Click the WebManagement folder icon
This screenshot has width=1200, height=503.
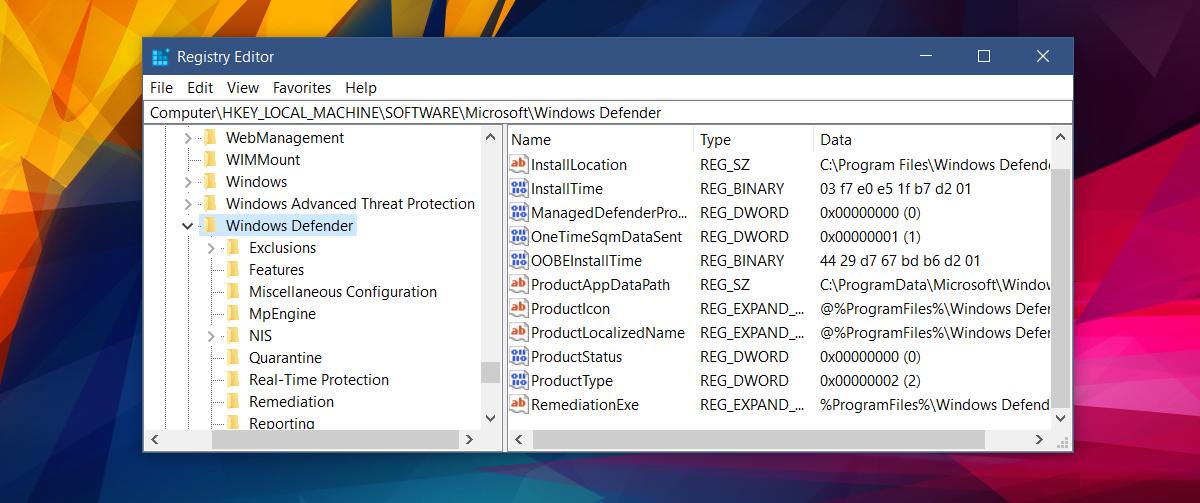(209, 138)
